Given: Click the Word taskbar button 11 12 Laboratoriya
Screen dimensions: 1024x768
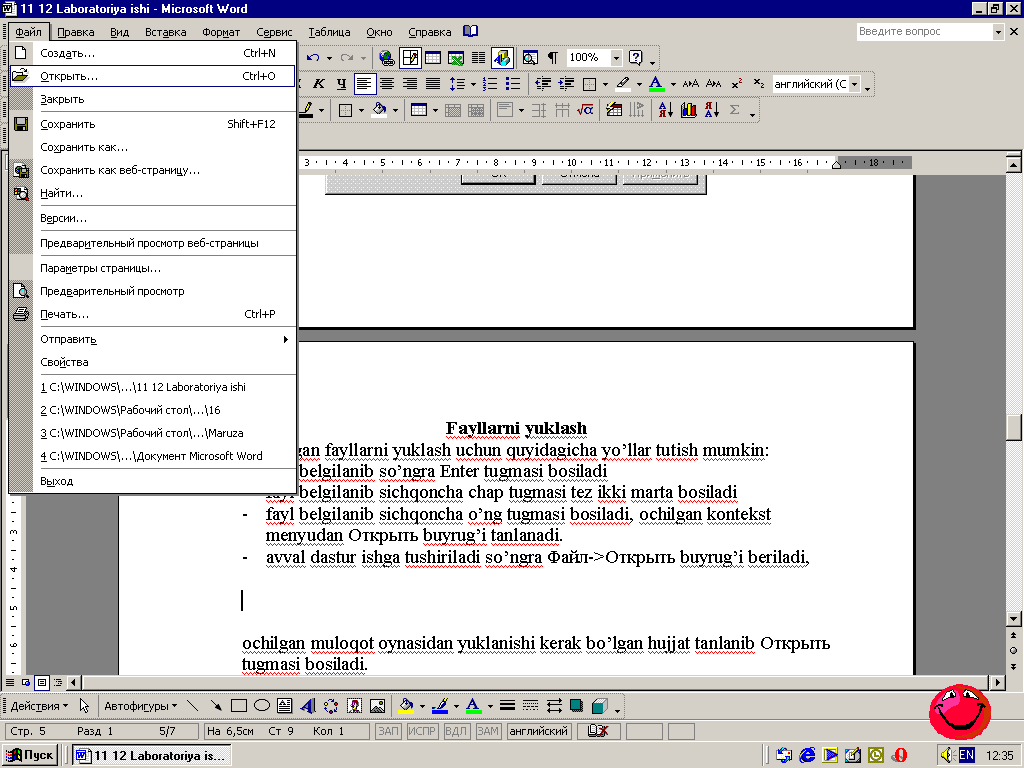Looking at the screenshot, I should pyautogui.click(x=150, y=756).
